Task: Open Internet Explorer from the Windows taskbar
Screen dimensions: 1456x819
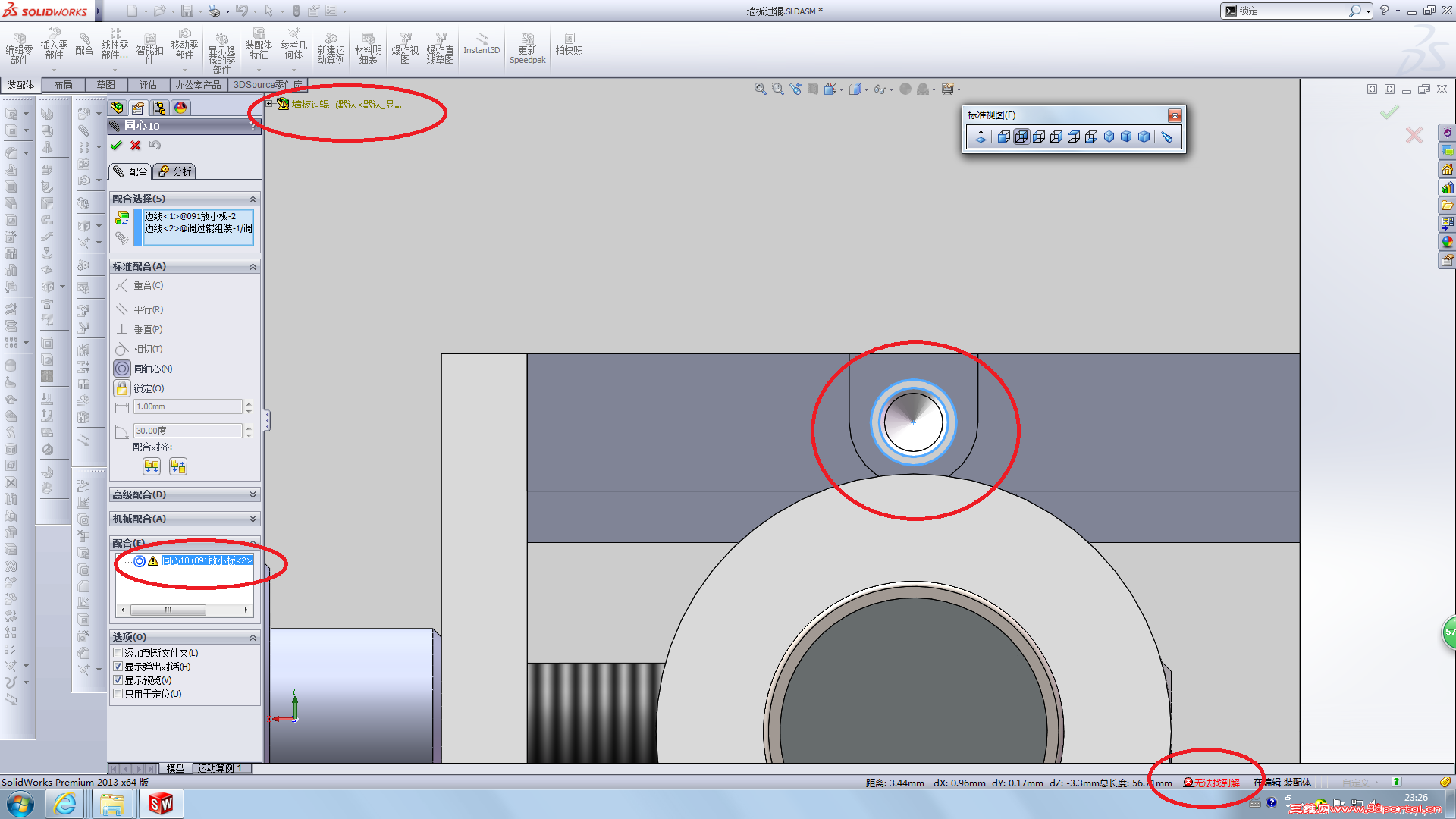Action: 66,804
